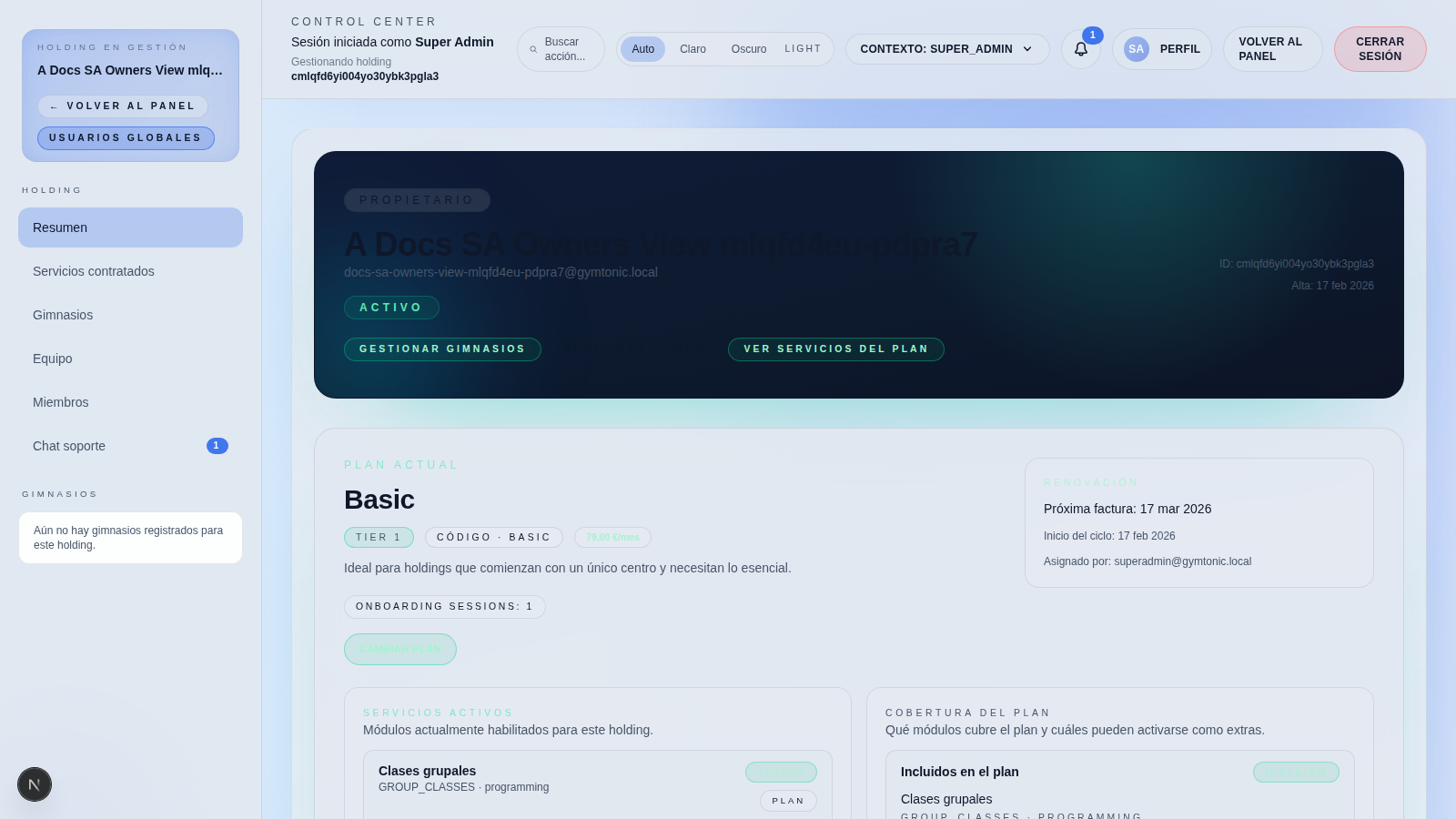Open the Next.js dev tools badge
This screenshot has width=1456, height=819.
[35, 784]
